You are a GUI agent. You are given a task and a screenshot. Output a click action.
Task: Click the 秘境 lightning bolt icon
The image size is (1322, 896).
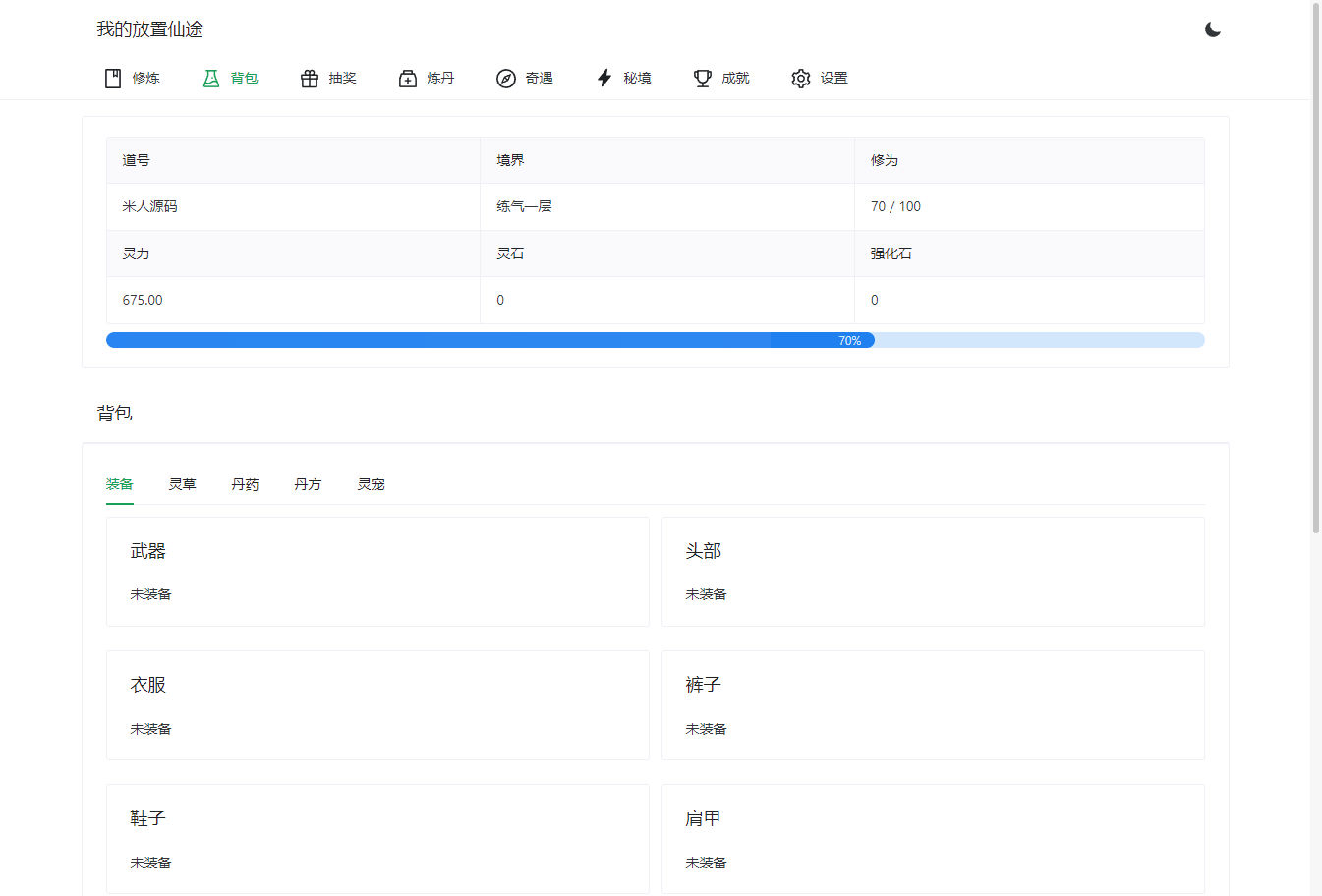point(604,79)
